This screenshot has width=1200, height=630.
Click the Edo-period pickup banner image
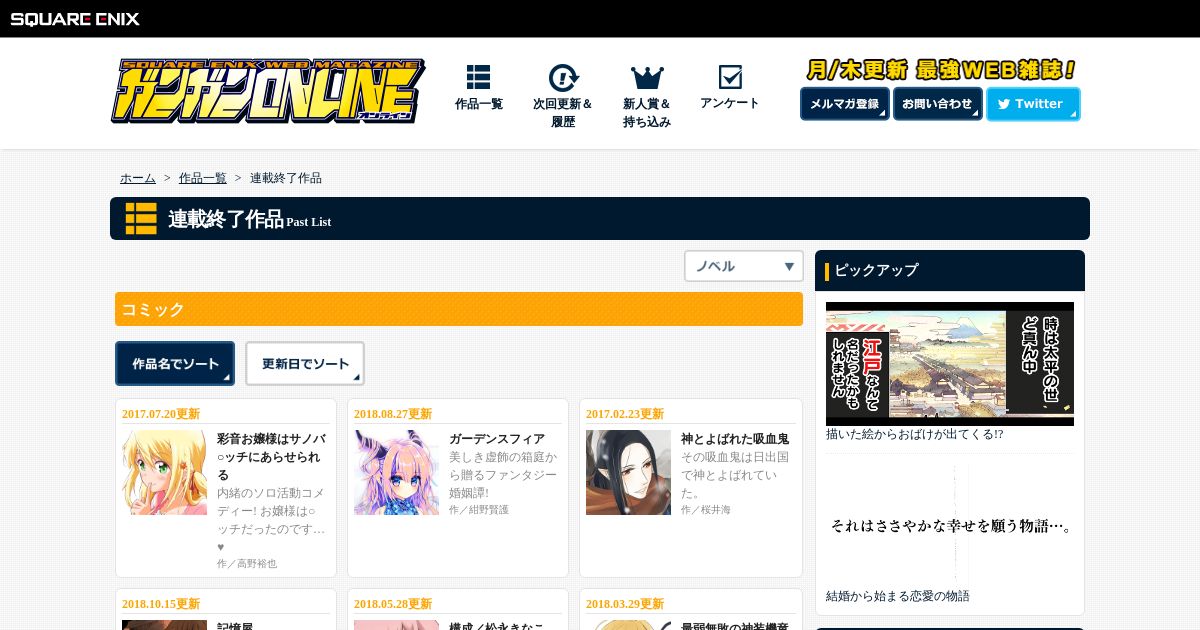point(950,364)
